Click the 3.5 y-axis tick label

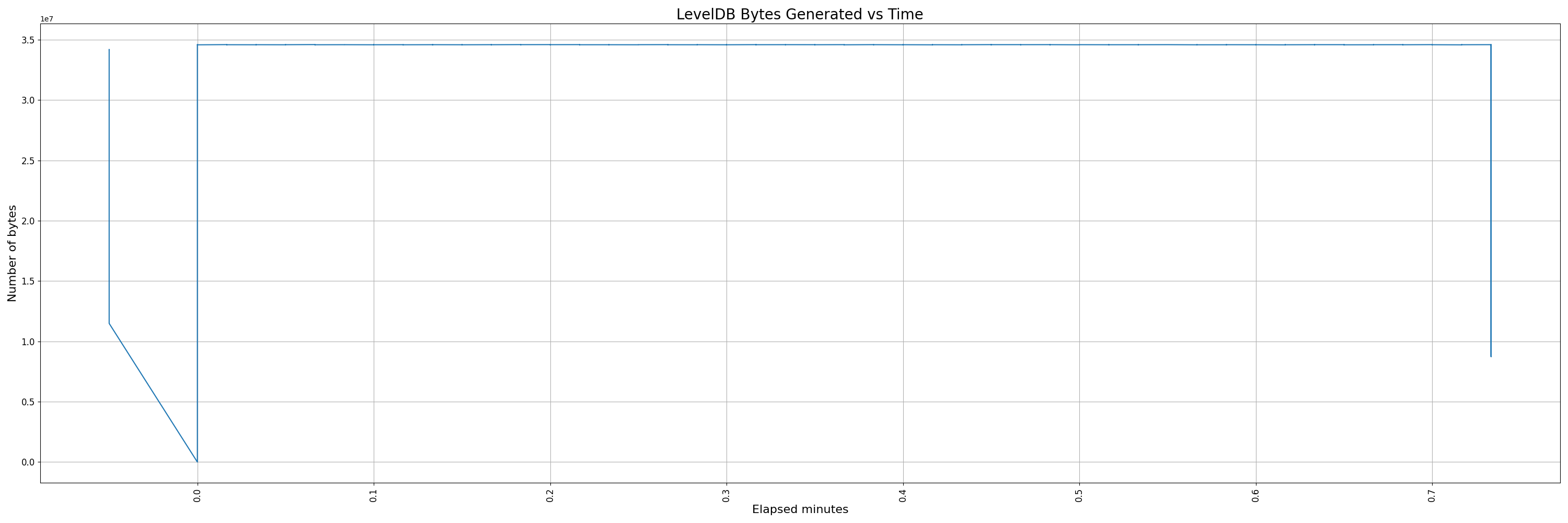29,40
